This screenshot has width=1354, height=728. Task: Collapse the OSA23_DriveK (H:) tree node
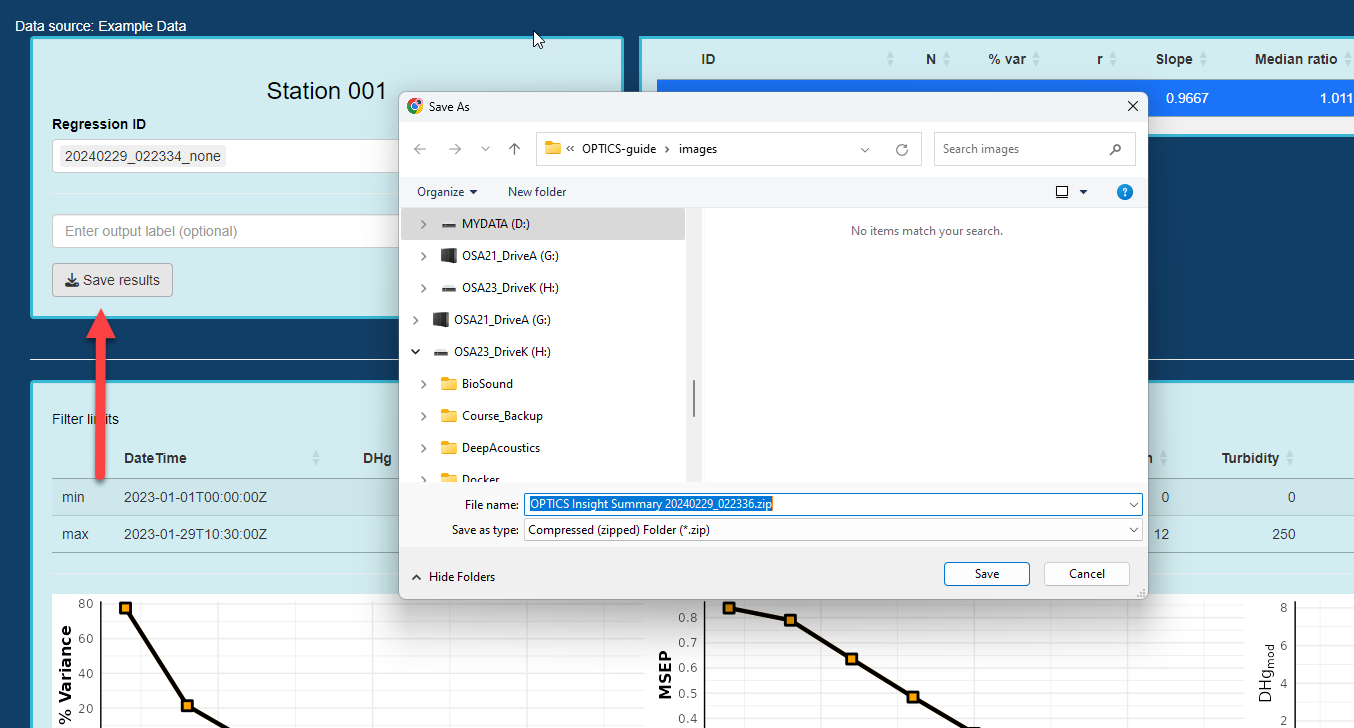coord(416,352)
